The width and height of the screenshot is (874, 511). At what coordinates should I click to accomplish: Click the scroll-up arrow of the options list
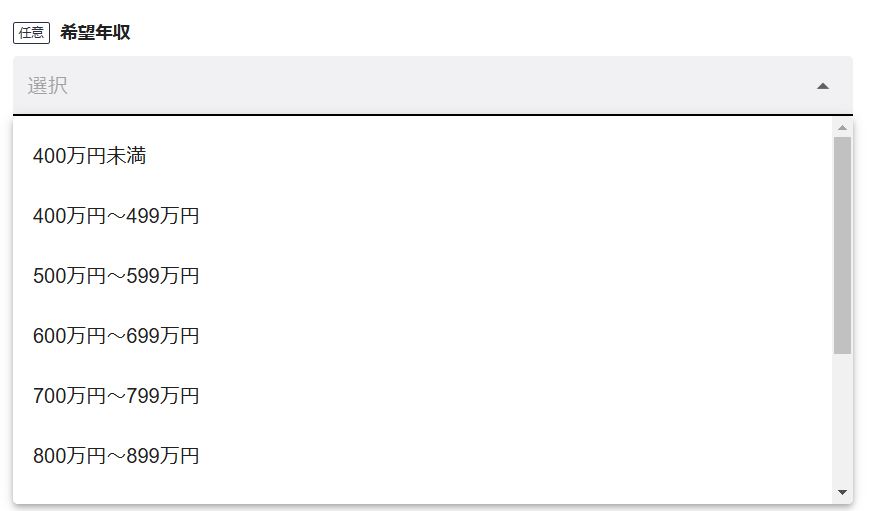842,128
